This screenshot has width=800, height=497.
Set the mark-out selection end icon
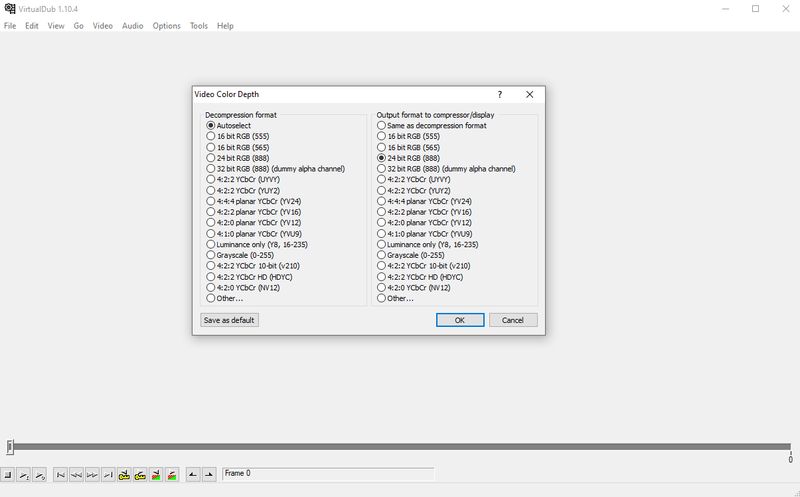pos(209,474)
